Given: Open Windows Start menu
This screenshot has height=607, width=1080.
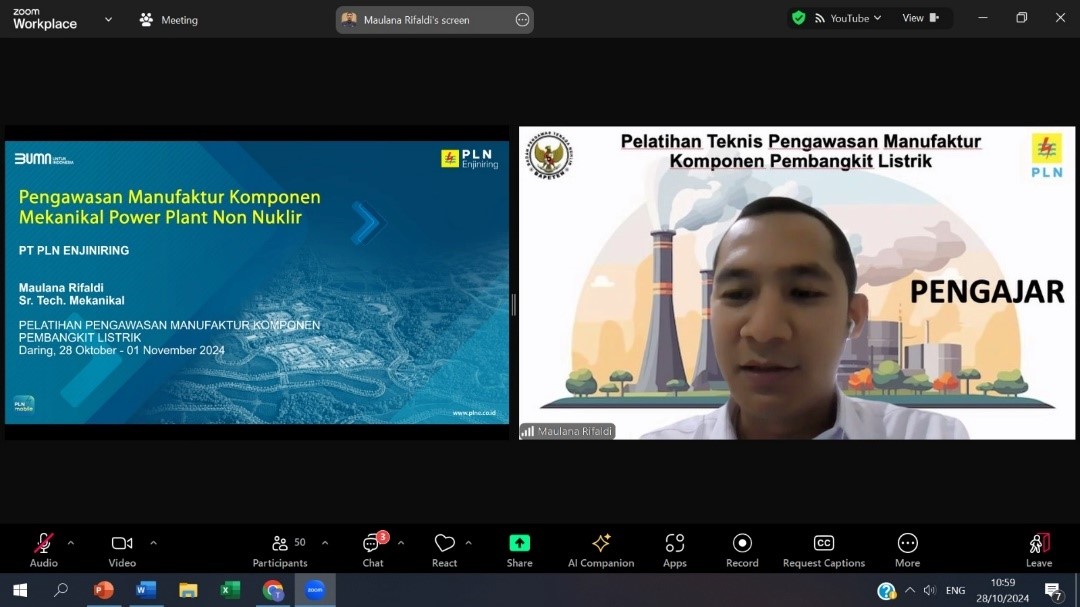Looking at the screenshot, I should (x=20, y=590).
